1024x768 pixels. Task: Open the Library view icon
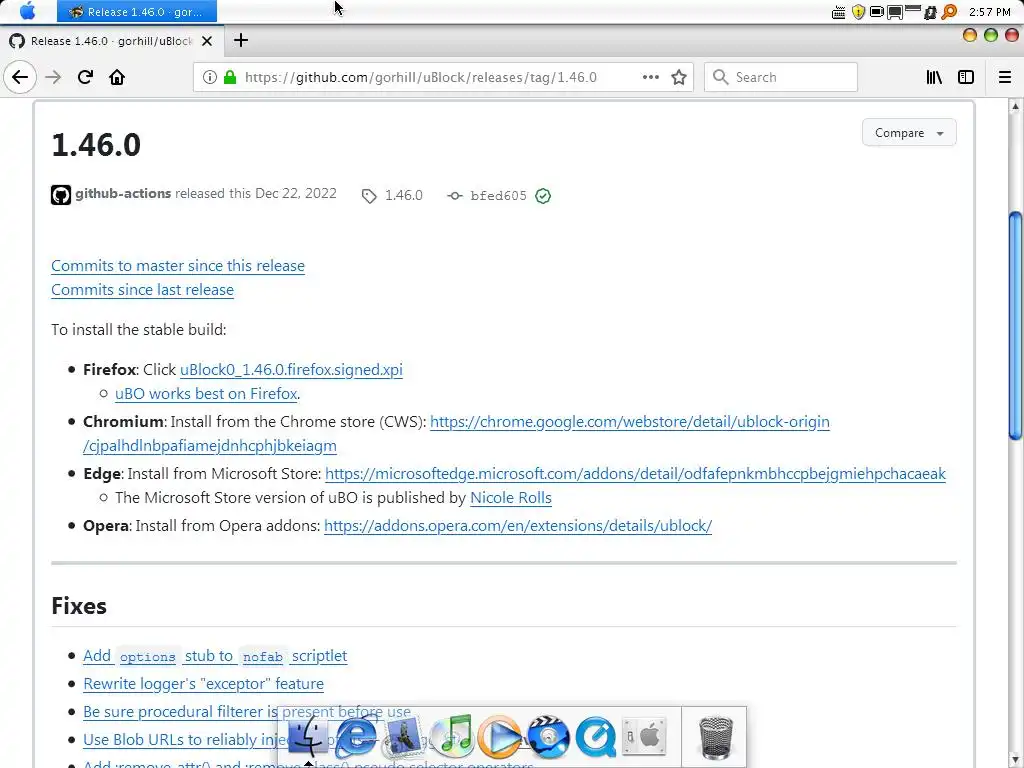point(934,77)
